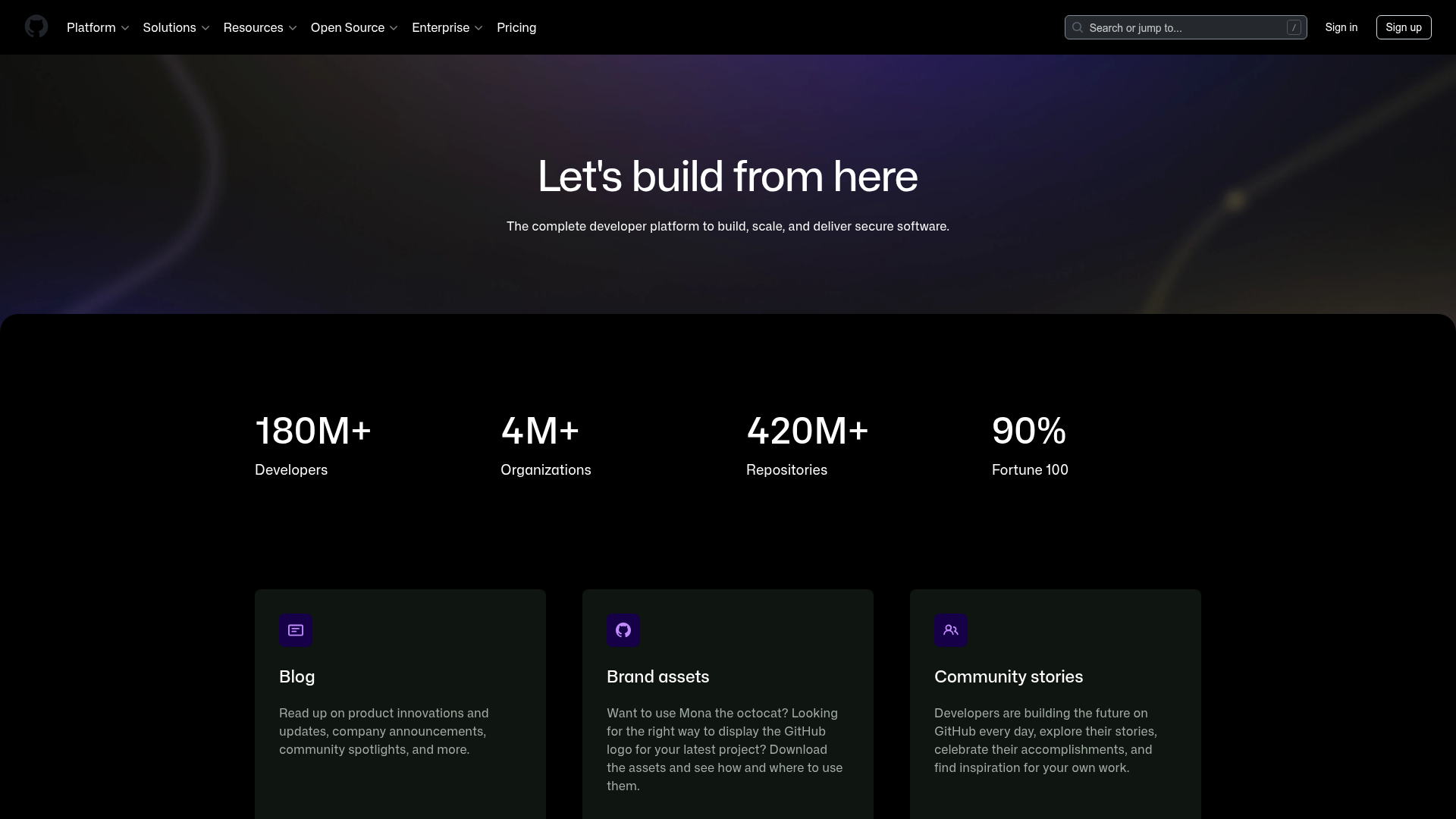This screenshot has height=819, width=1456.
Task: Click the Developers label
Action: click(291, 470)
